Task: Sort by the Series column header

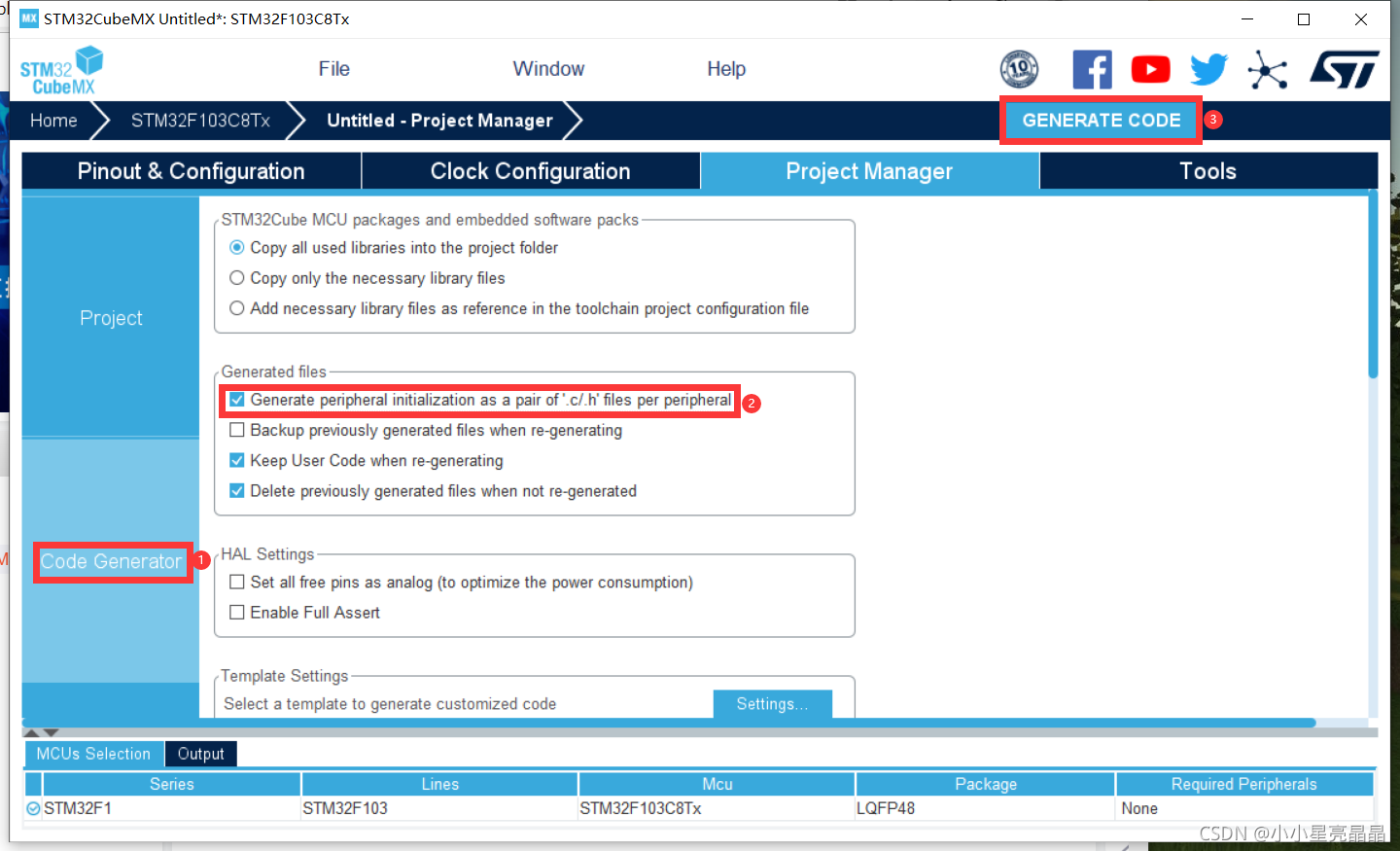Action: (x=172, y=784)
